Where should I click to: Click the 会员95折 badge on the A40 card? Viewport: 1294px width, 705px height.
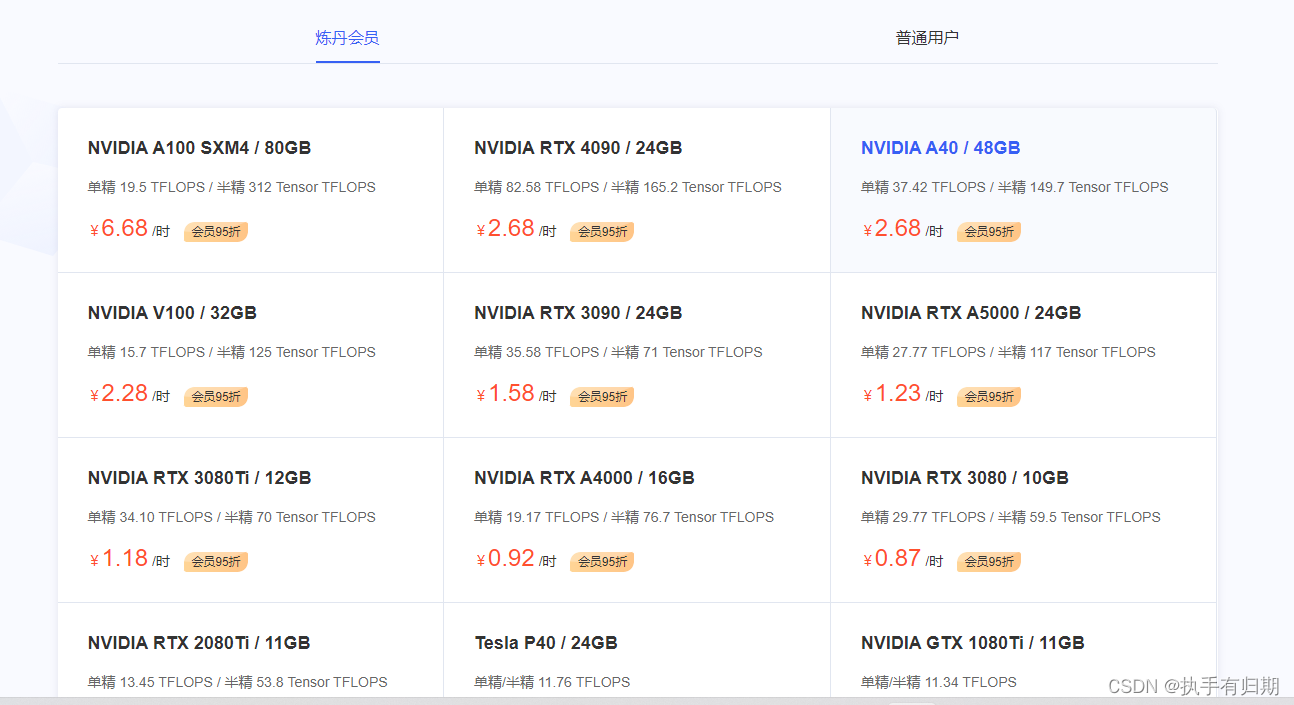tap(989, 232)
